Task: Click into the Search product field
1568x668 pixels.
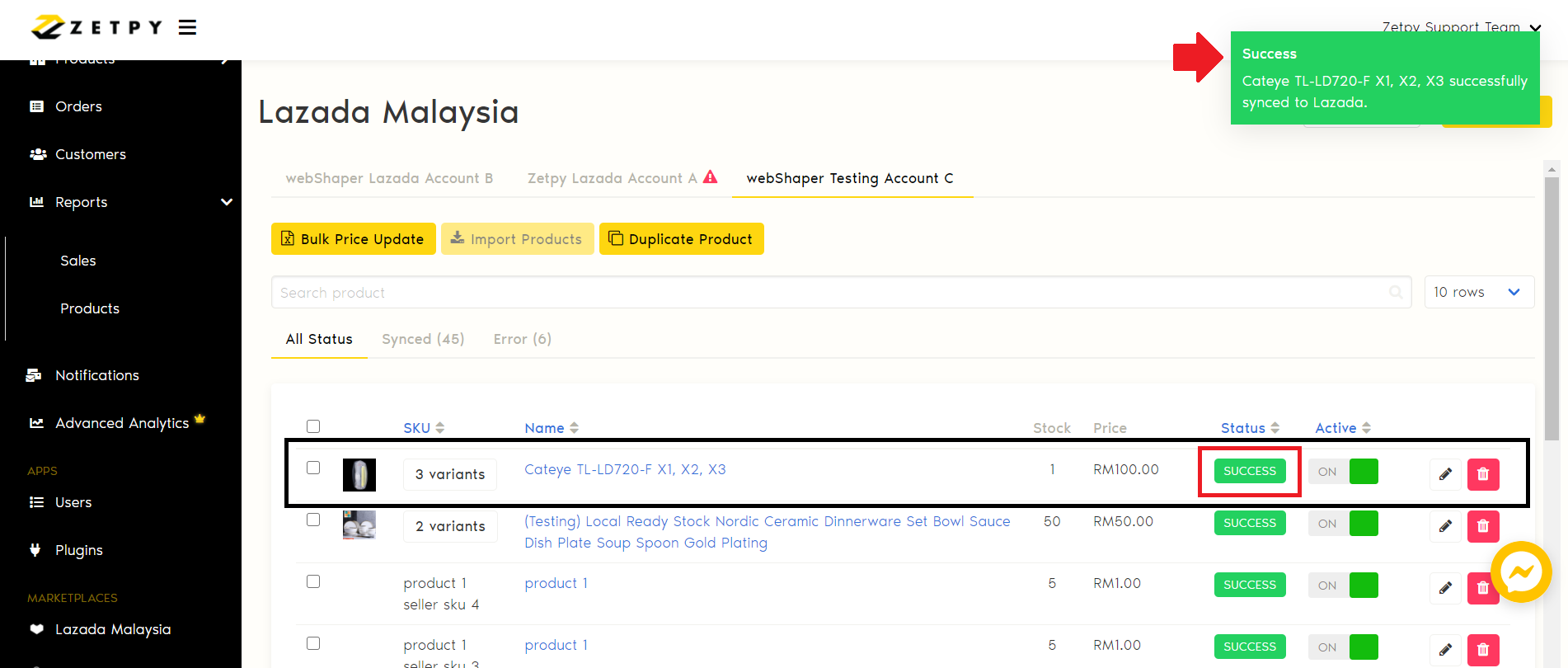Action: point(824,293)
